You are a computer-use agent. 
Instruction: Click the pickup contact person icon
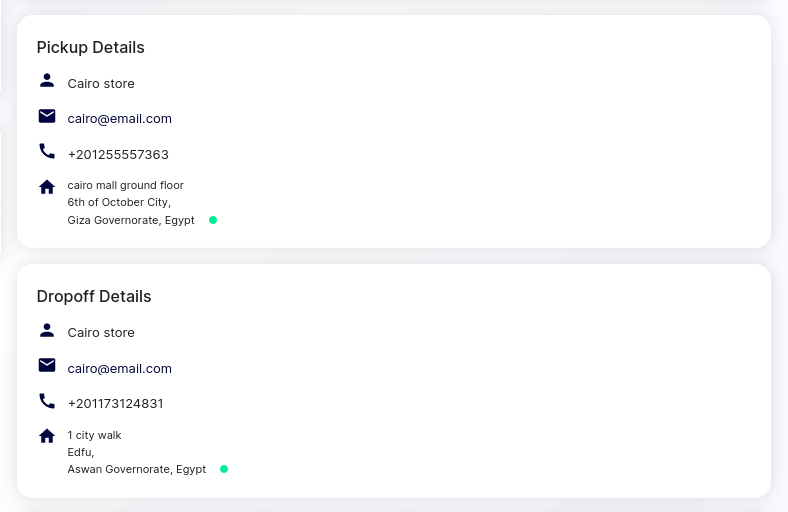[x=47, y=80]
